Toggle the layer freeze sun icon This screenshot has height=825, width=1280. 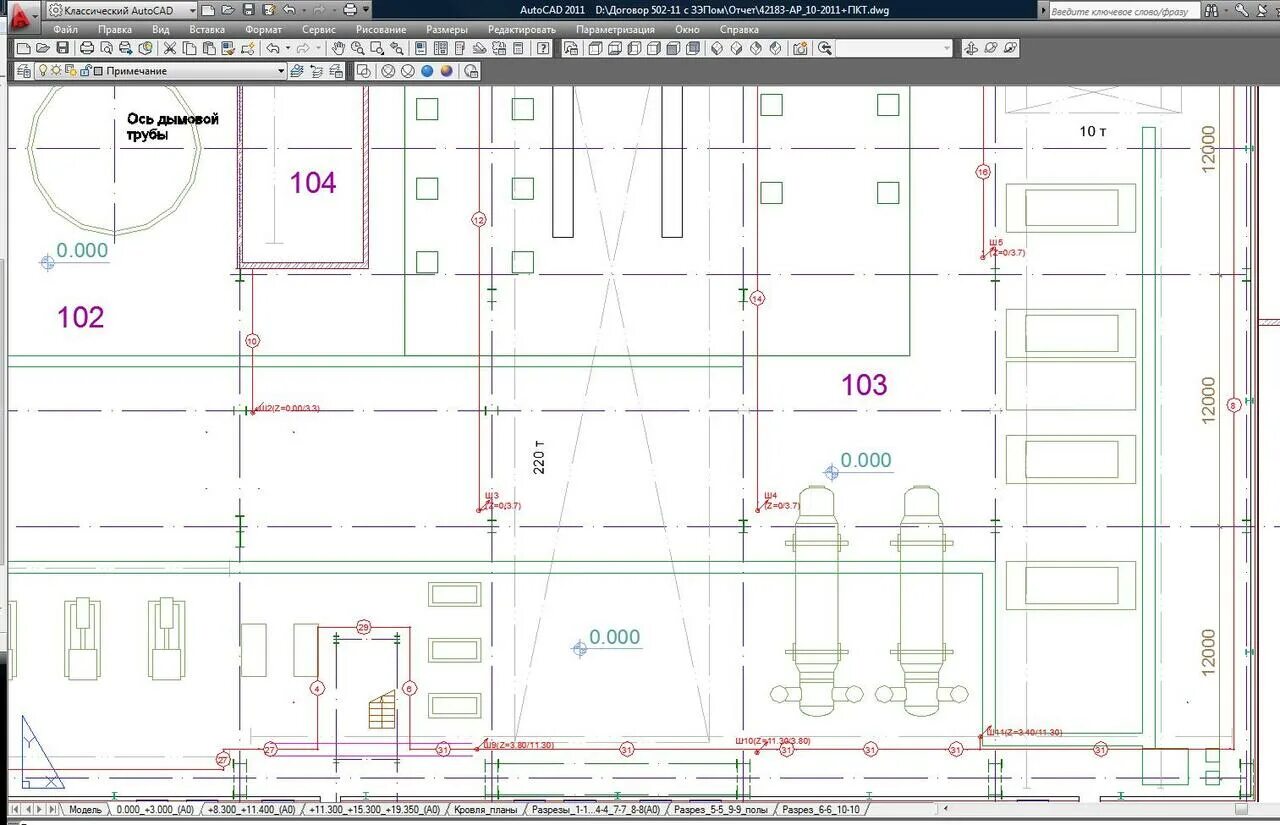[x=56, y=71]
